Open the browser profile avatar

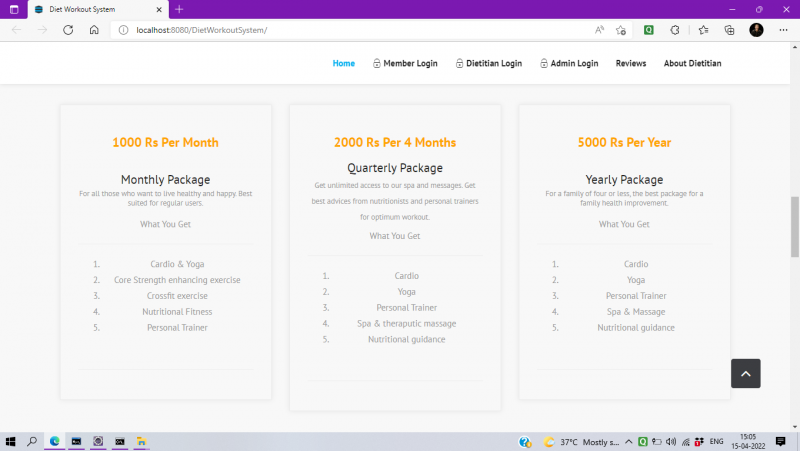(x=756, y=30)
